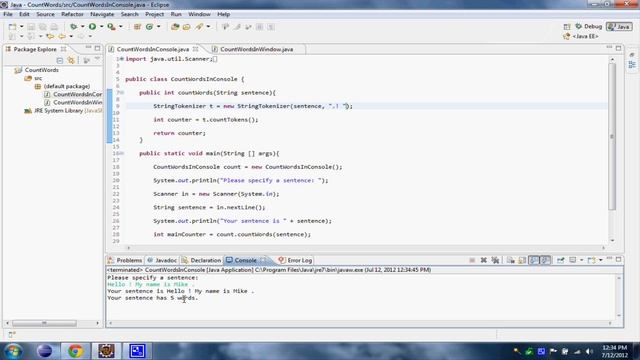640x360 pixels.
Task: Select the CountWordsInConsole.java editor tab
Action: click(153, 49)
